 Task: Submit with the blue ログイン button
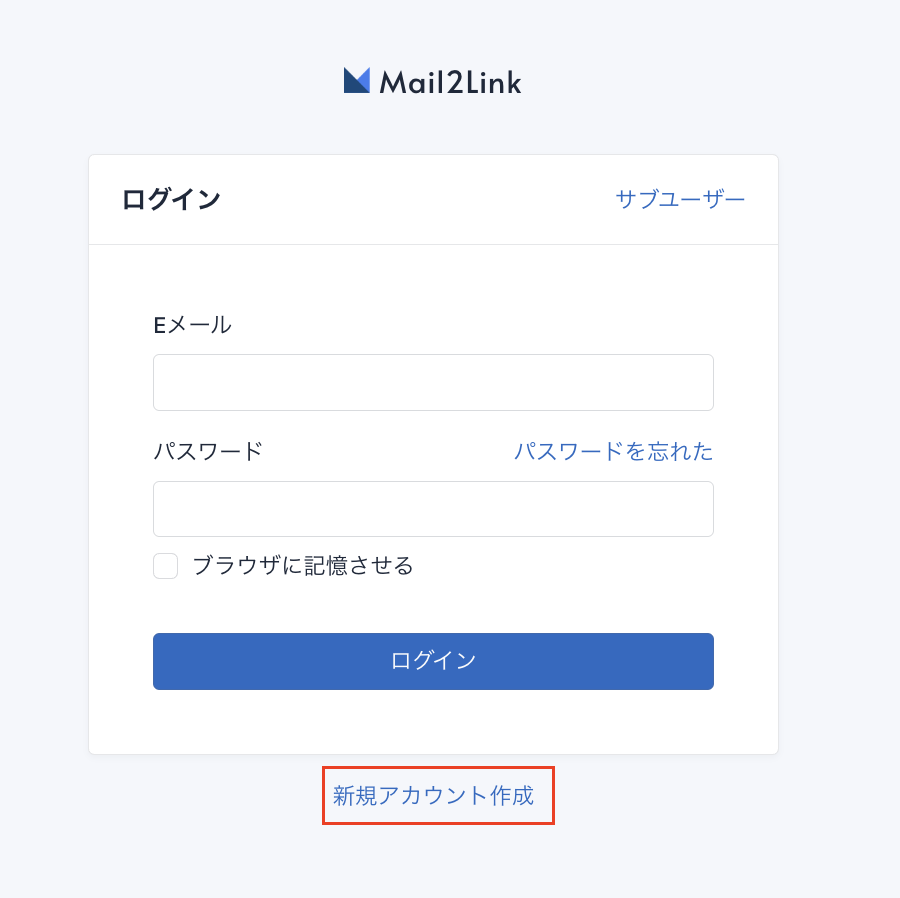click(433, 661)
